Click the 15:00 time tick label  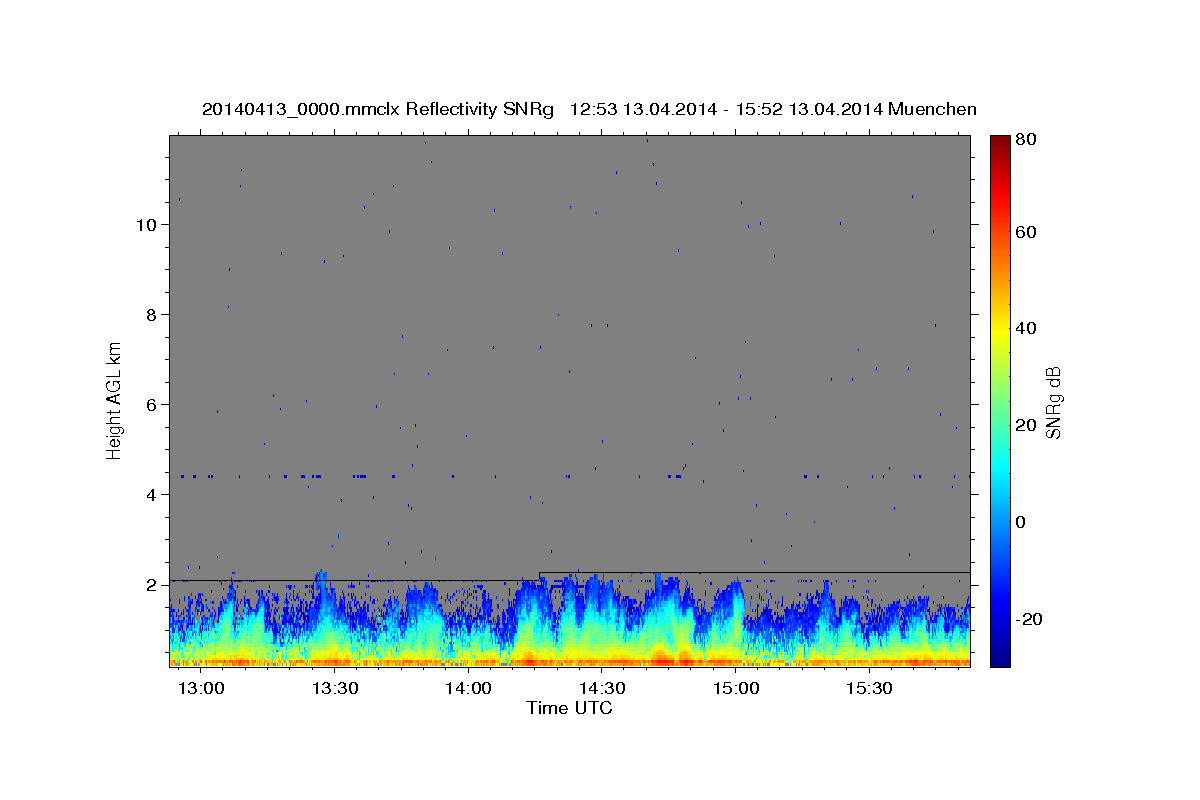pos(735,689)
